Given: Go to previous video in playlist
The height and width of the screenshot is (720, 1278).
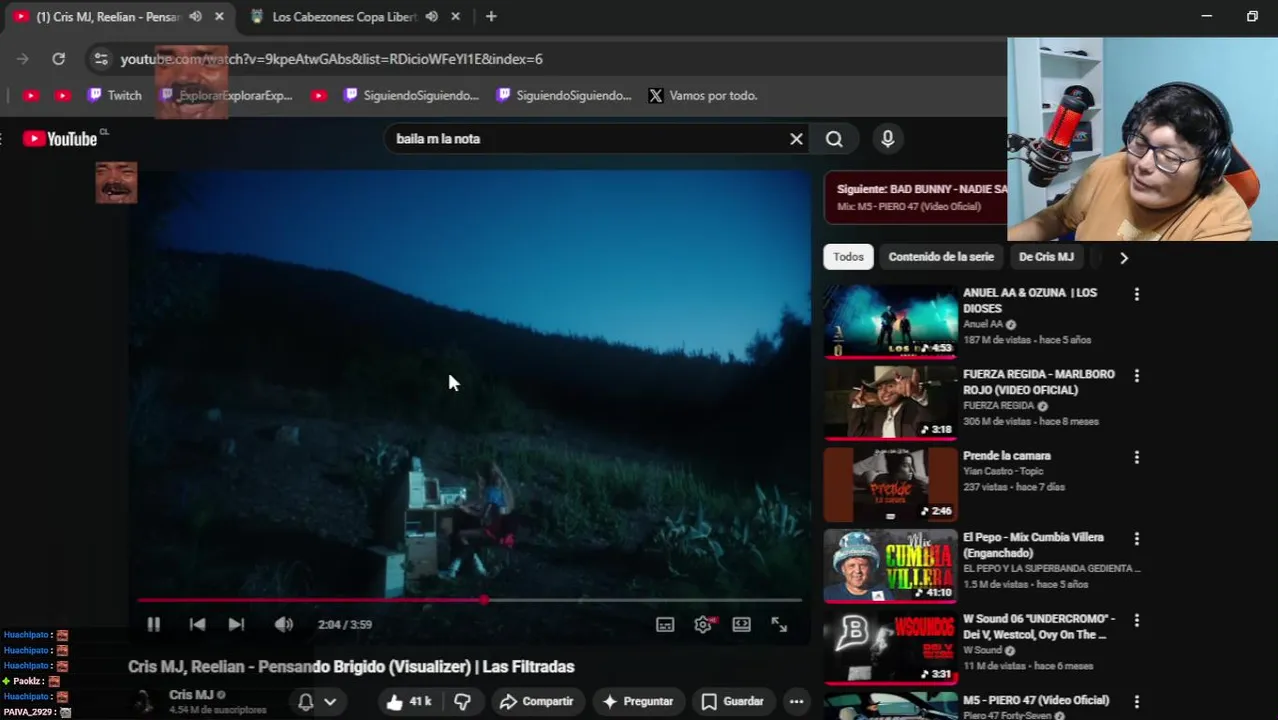Looking at the screenshot, I should point(197,624).
